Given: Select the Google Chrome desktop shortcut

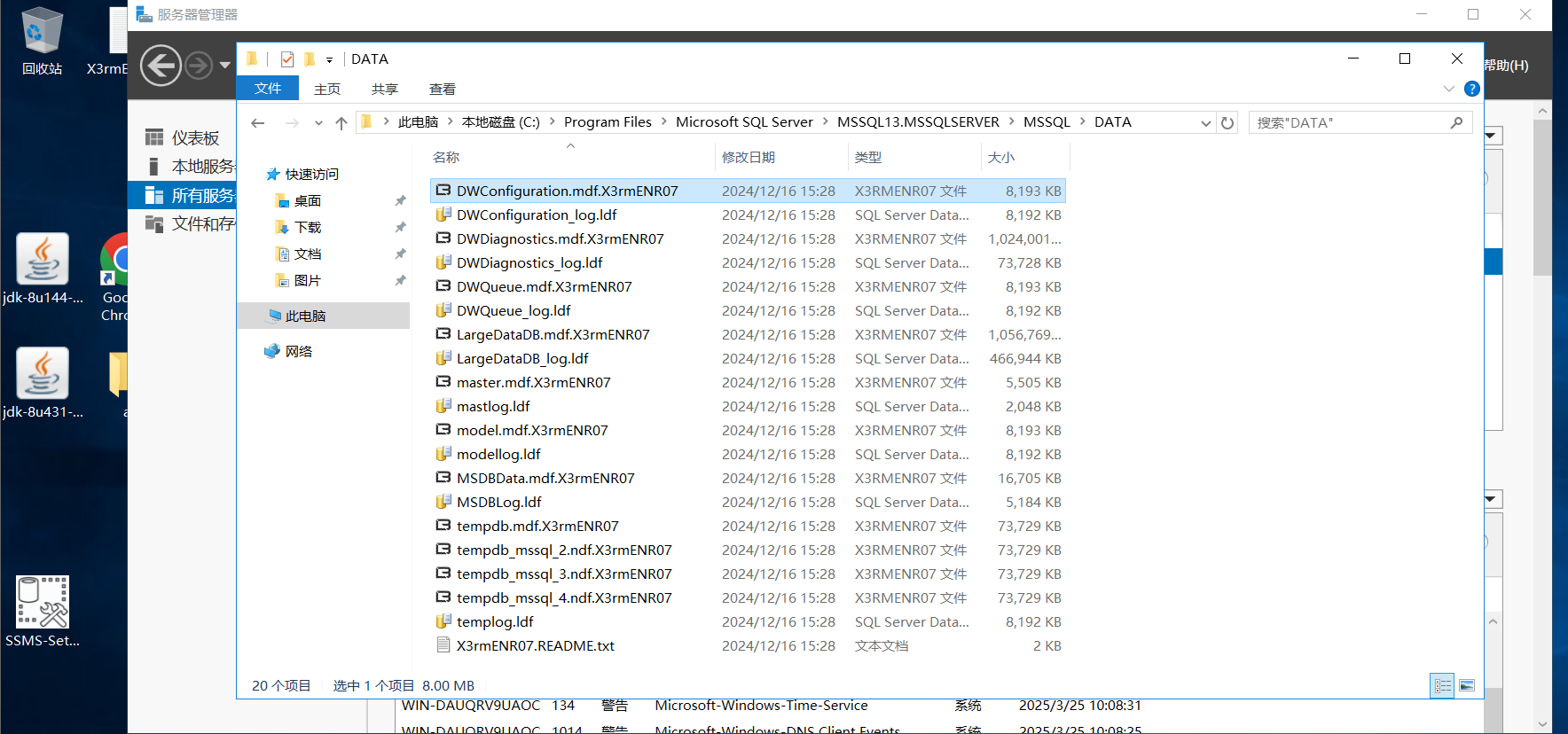Looking at the screenshot, I should click(x=115, y=277).
